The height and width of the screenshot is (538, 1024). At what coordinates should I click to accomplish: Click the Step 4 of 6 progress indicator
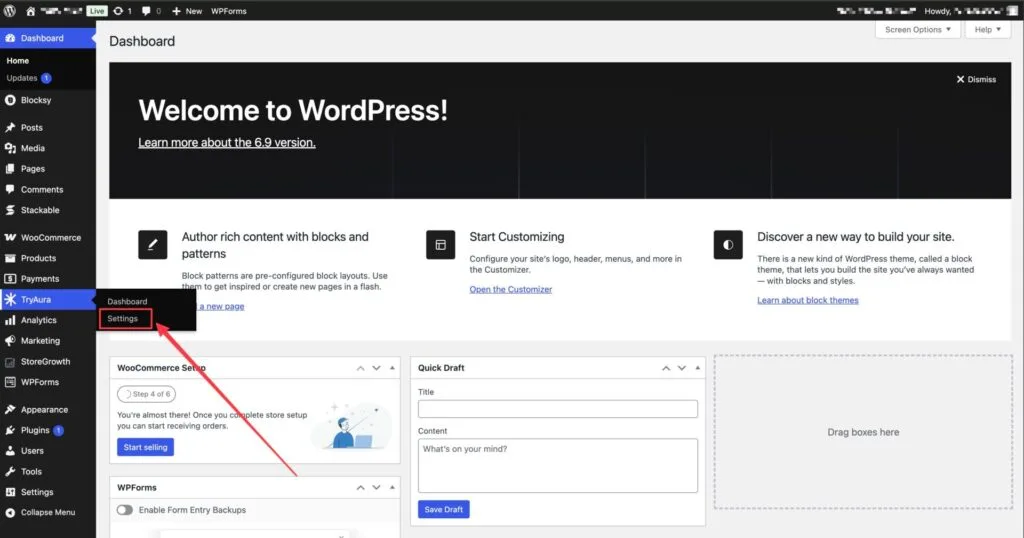(146, 394)
